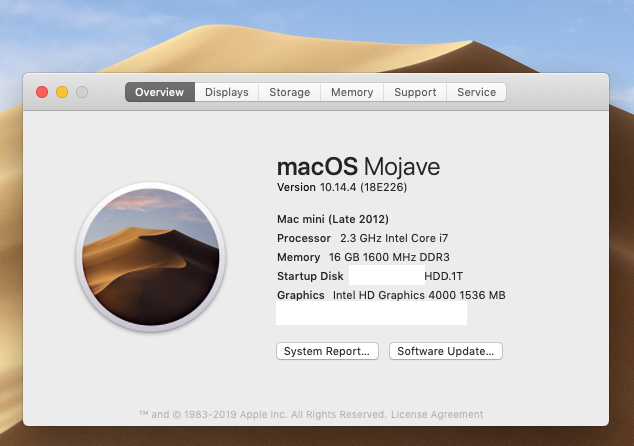This screenshot has width=634, height=446.
Task: Click processor value 2.3 GHz Intel Core i7
Action: 394,238
